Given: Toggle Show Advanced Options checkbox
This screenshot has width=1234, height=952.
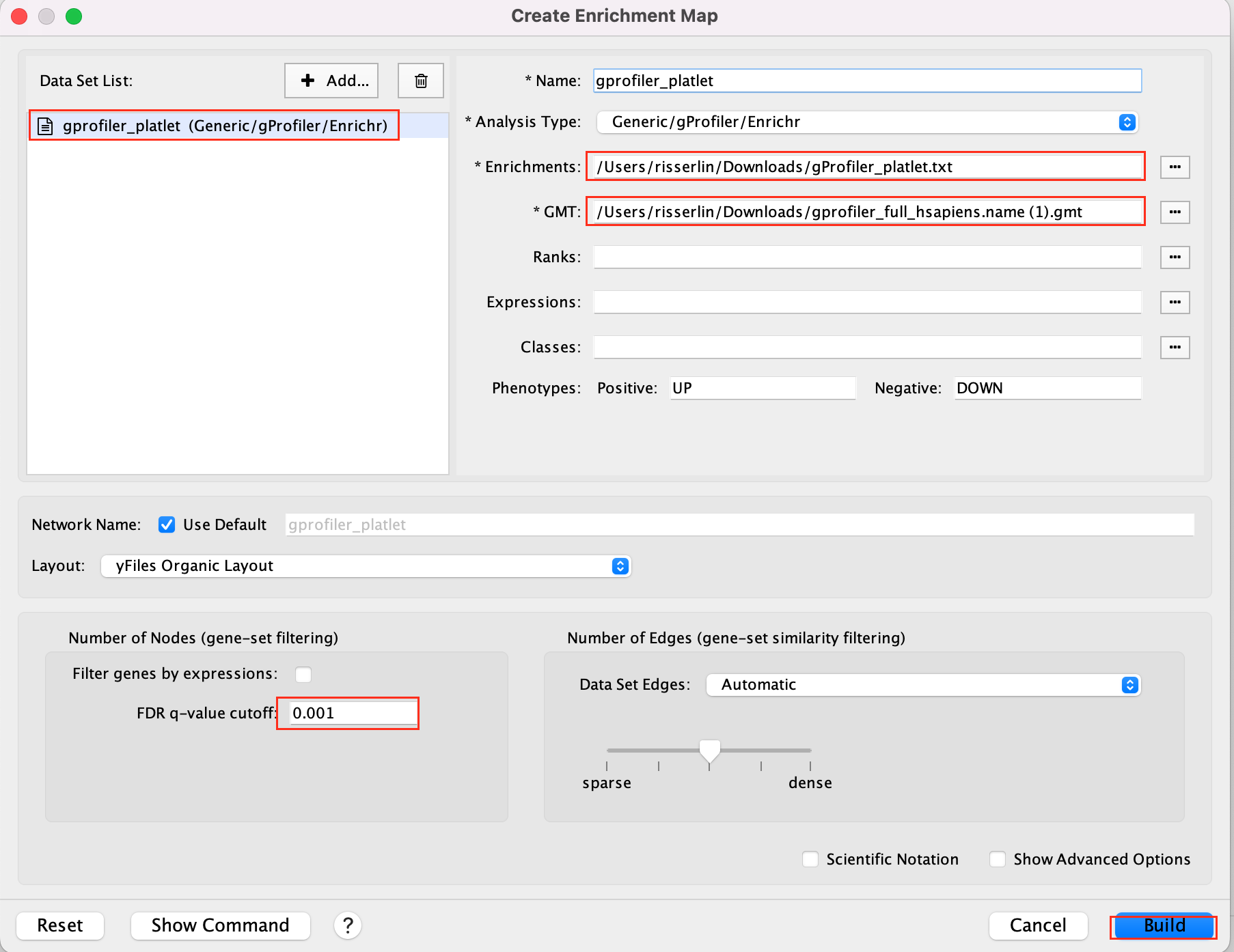Looking at the screenshot, I should click(998, 859).
